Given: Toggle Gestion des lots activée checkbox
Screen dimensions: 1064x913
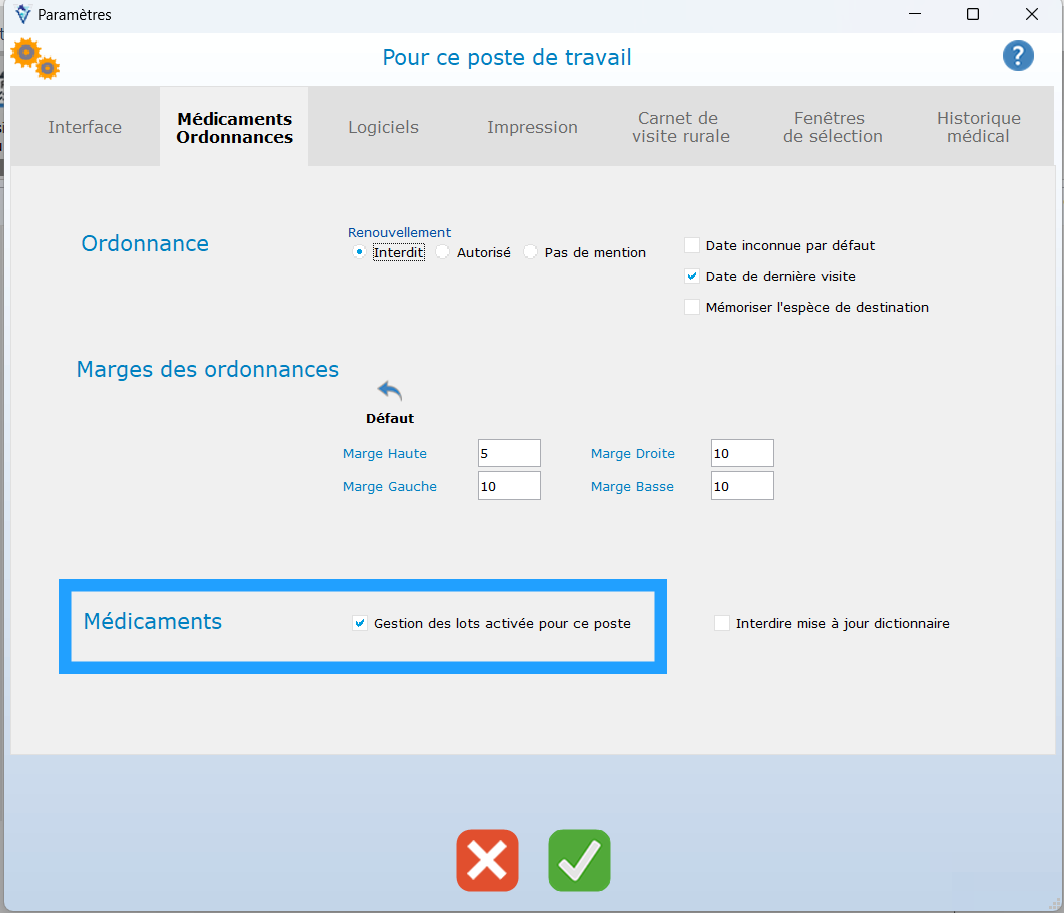Looking at the screenshot, I should [x=360, y=623].
